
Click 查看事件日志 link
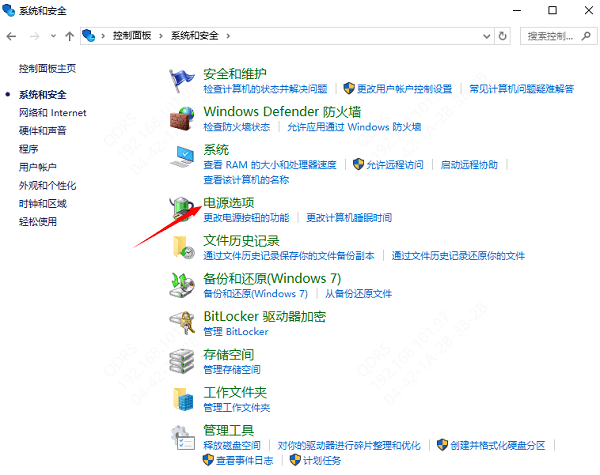pyautogui.click(x=245, y=460)
